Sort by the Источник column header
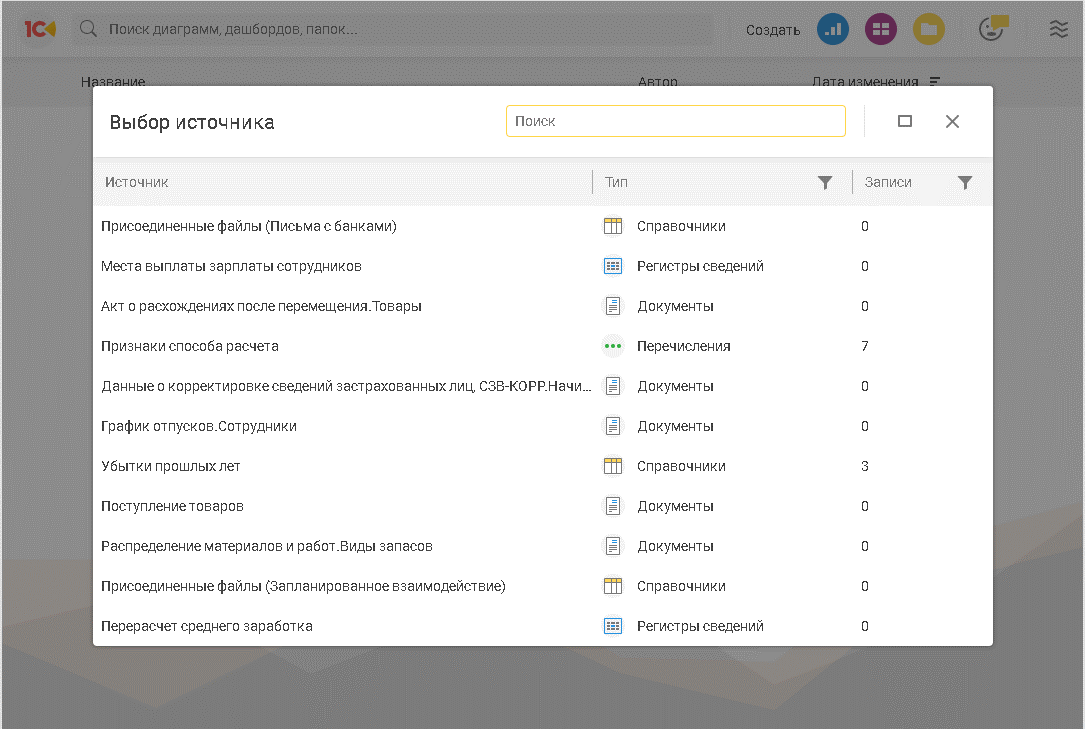The height and width of the screenshot is (729, 1085). pyautogui.click(x=137, y=182)
